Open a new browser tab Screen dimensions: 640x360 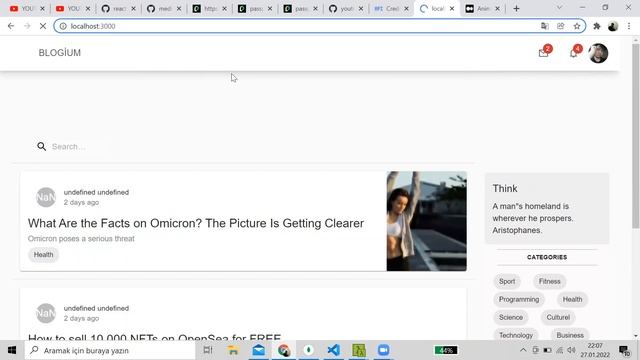516,9
